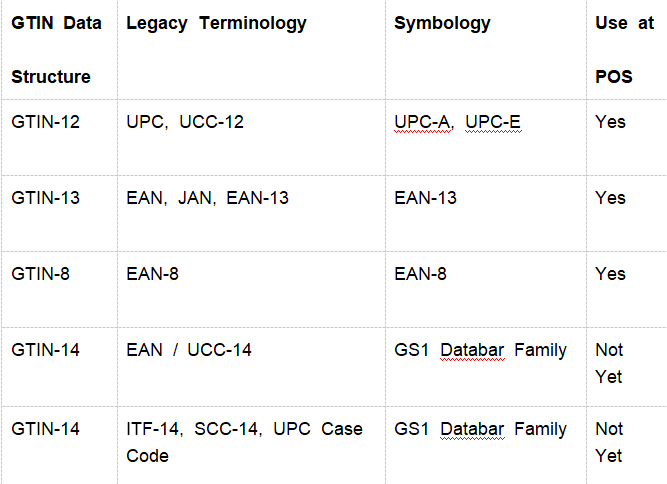667x484 pixels.
Task: Click the "ITF-14, SCC-14, UPC Case Code" cell
Action: pos(244,442)
